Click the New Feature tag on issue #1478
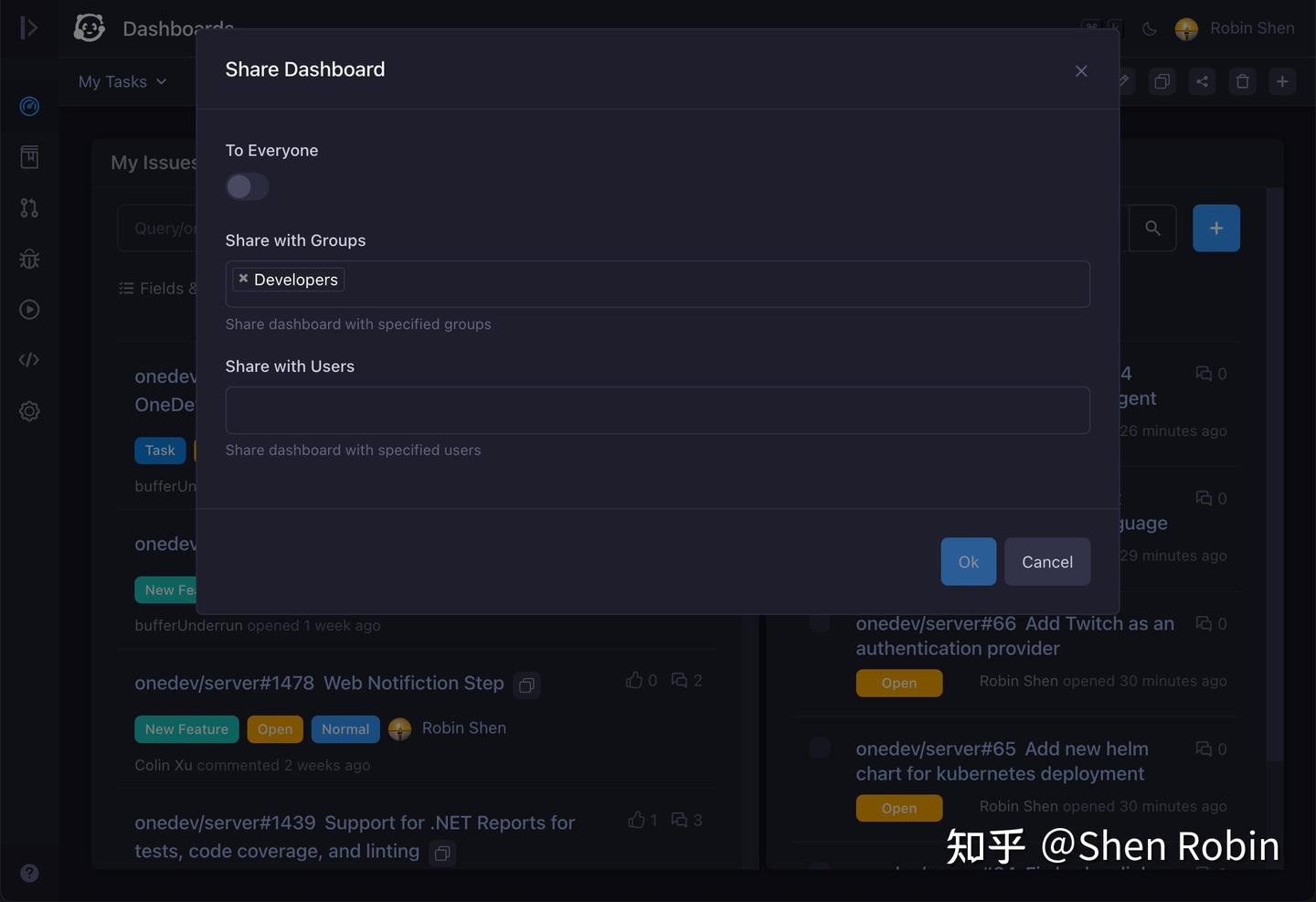Screen dimensions: 1316x902 pos(186,729)
